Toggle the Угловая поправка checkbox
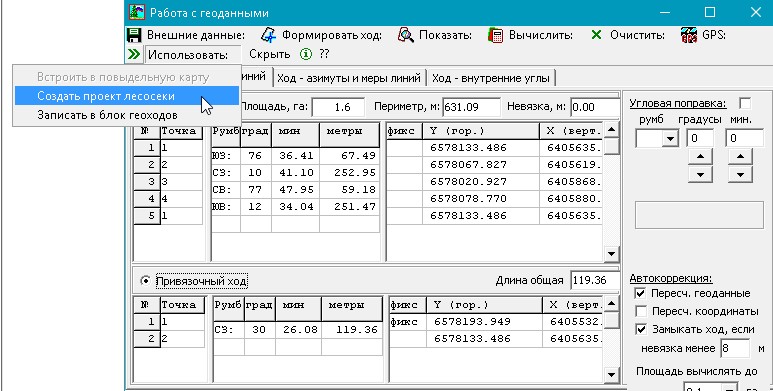Image resolution: width=773 pixels, height=391 pixels. coord(745,104)
